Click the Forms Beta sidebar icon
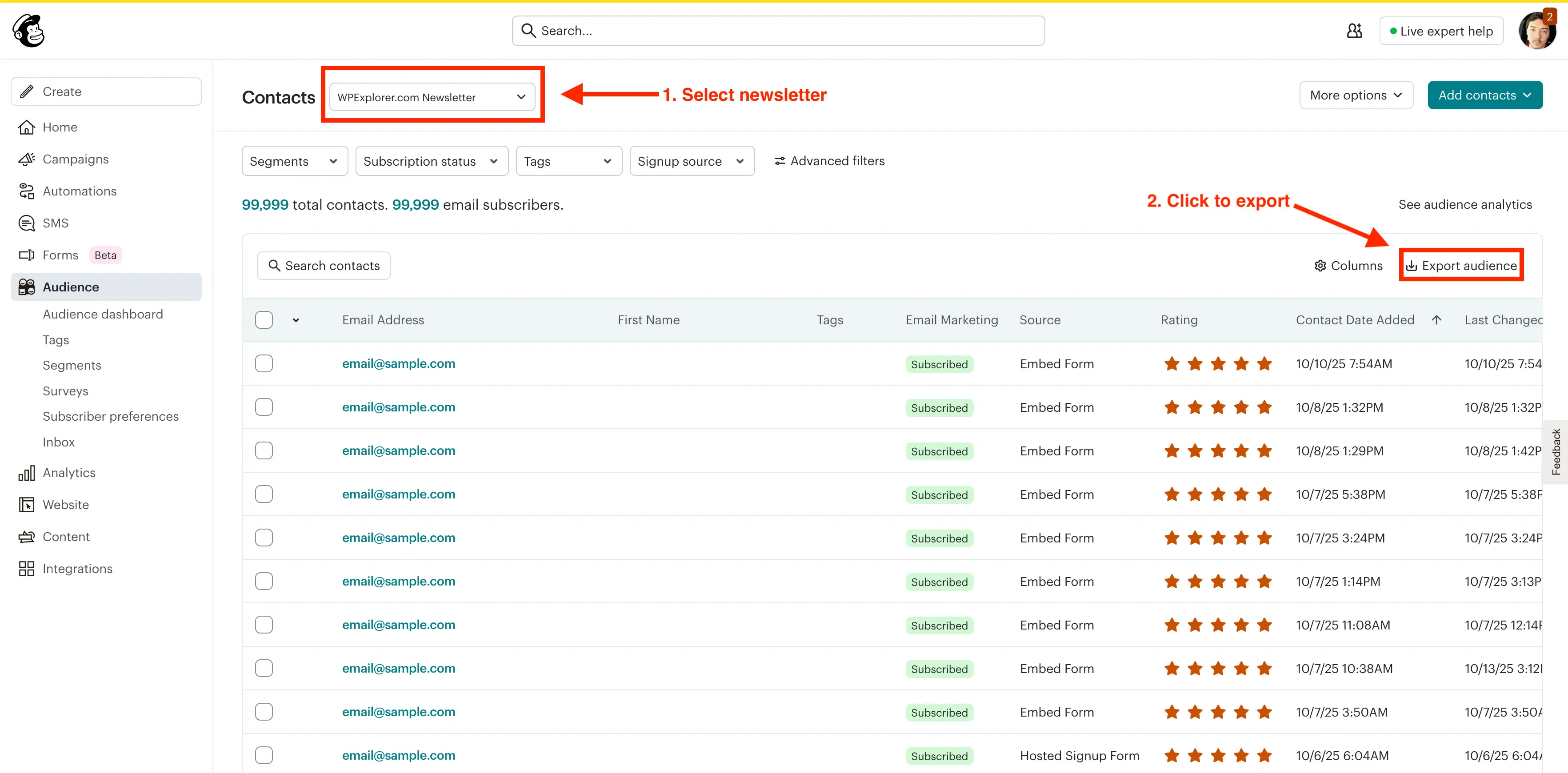This screenshot has height=773, width=1568. (27, 255)
